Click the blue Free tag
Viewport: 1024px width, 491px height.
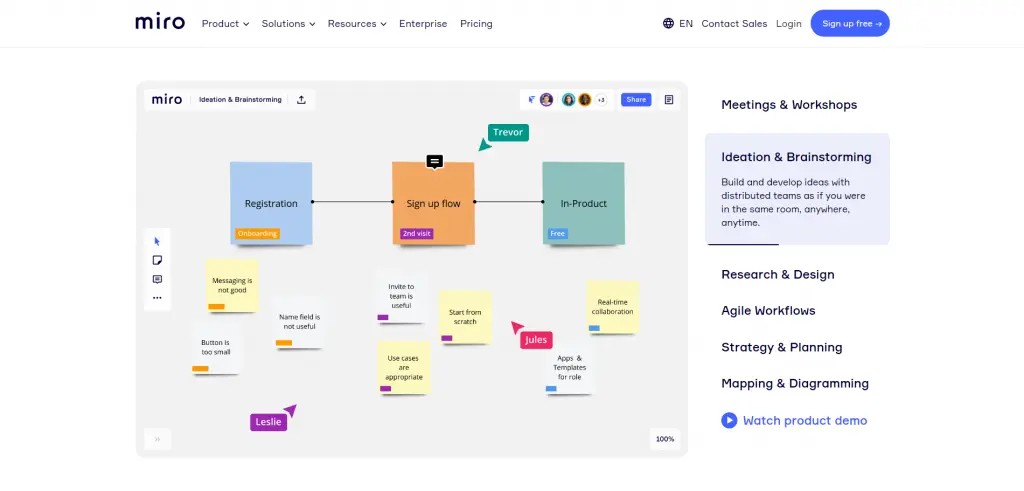click(x=557, y=233)
